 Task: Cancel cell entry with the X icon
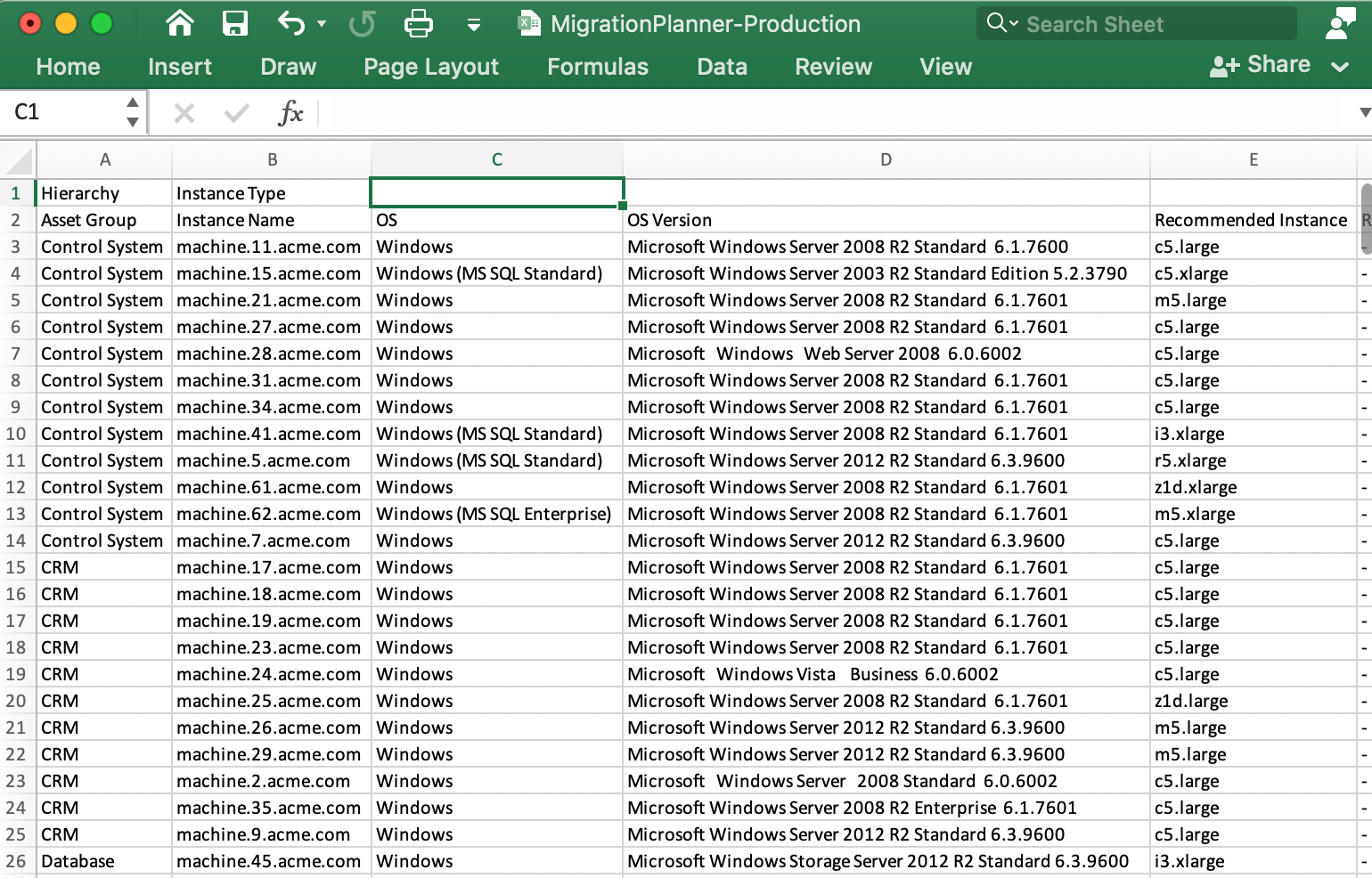(184, 112)
